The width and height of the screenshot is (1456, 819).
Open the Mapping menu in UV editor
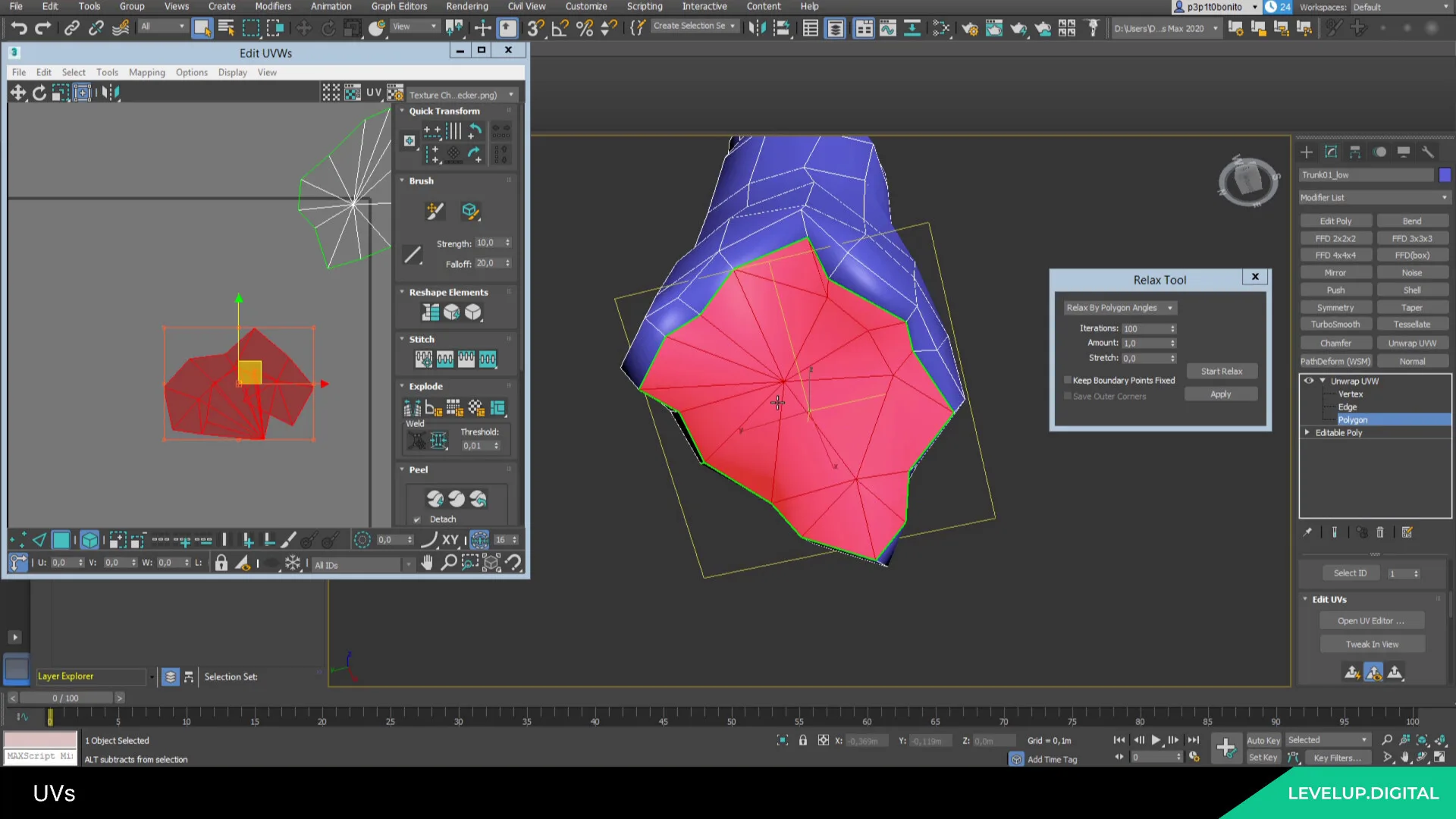146,71
